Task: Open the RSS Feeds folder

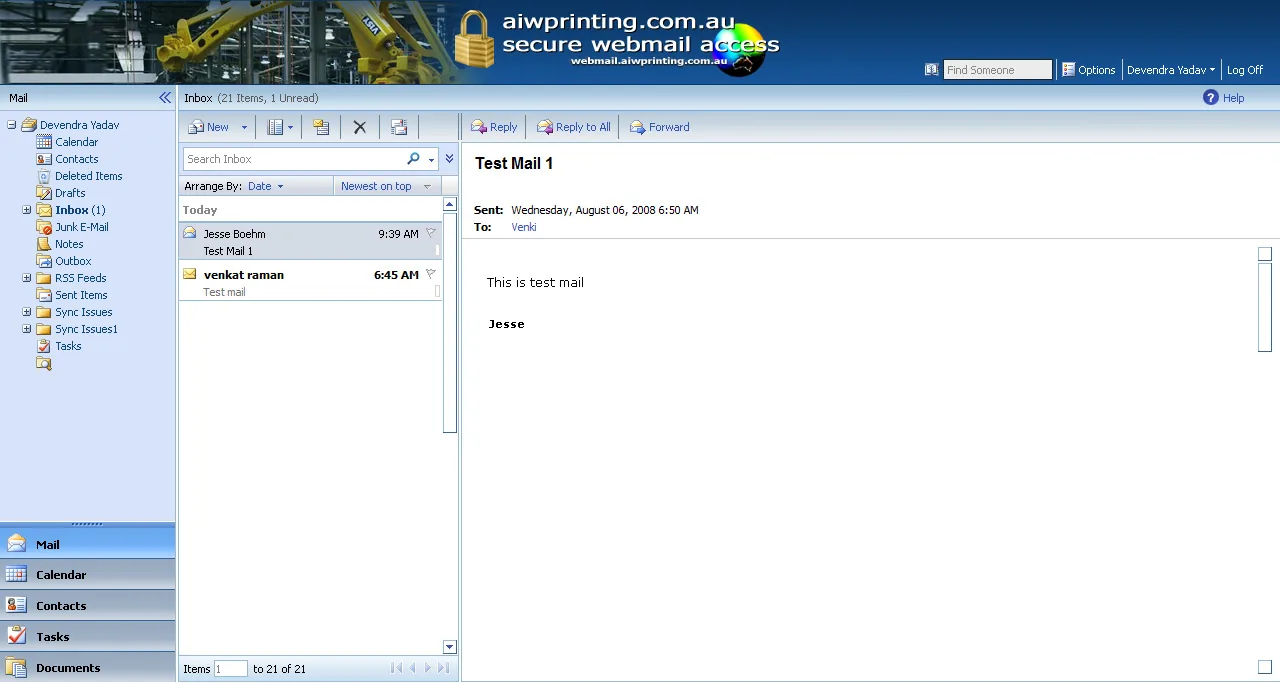Action: coord(80,278)
